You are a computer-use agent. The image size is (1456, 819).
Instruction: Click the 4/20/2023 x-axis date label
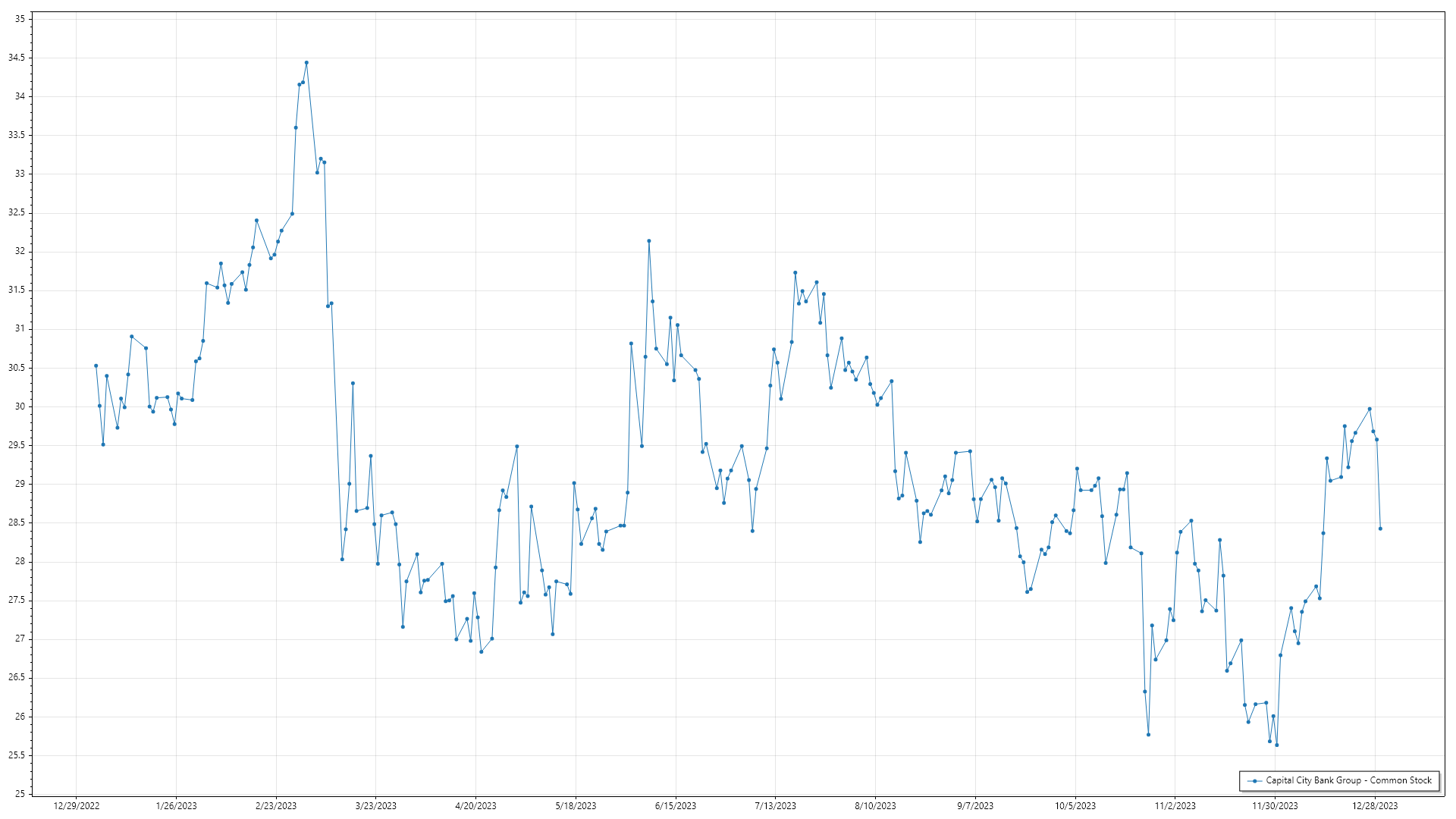click(x=475, y=806)
